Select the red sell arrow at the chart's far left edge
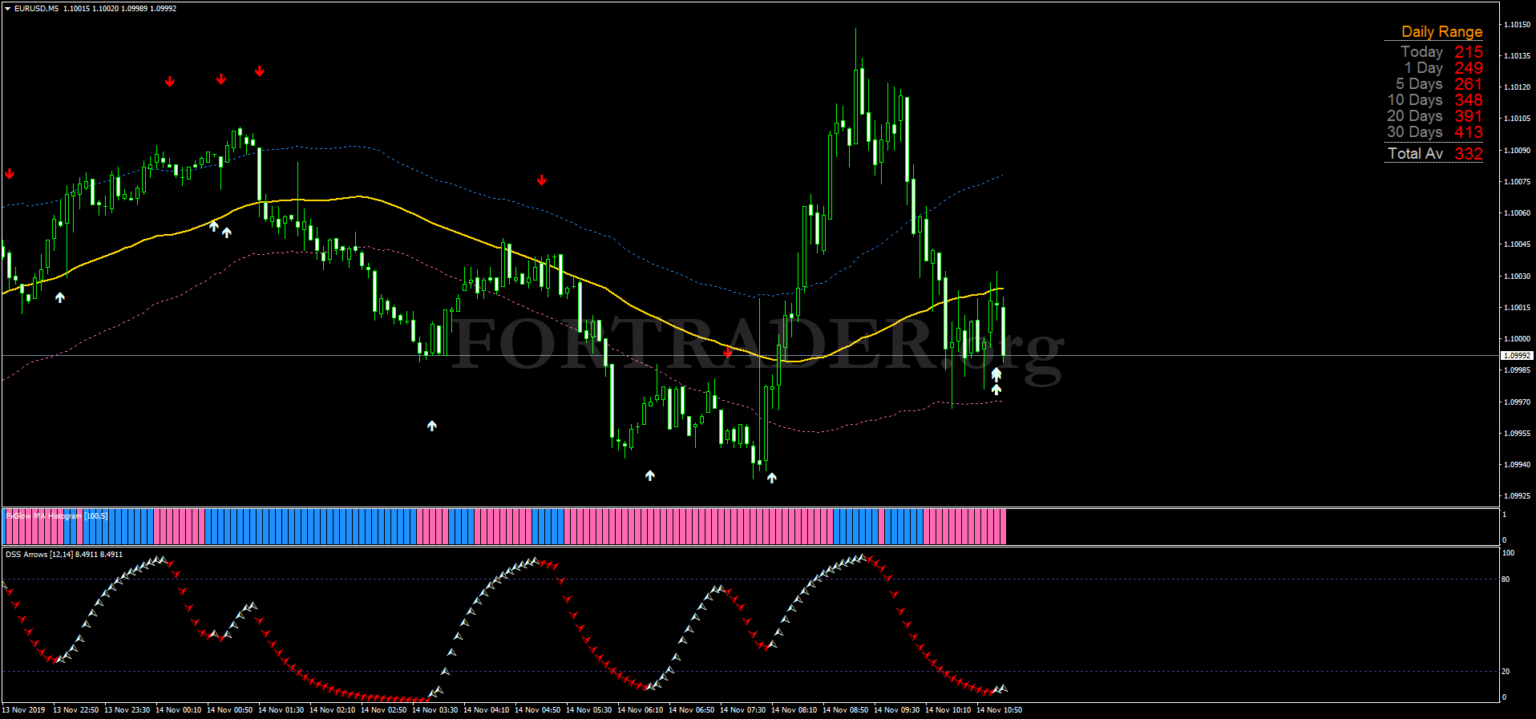This screenshot has height=719, width=1536. point(10,173)
